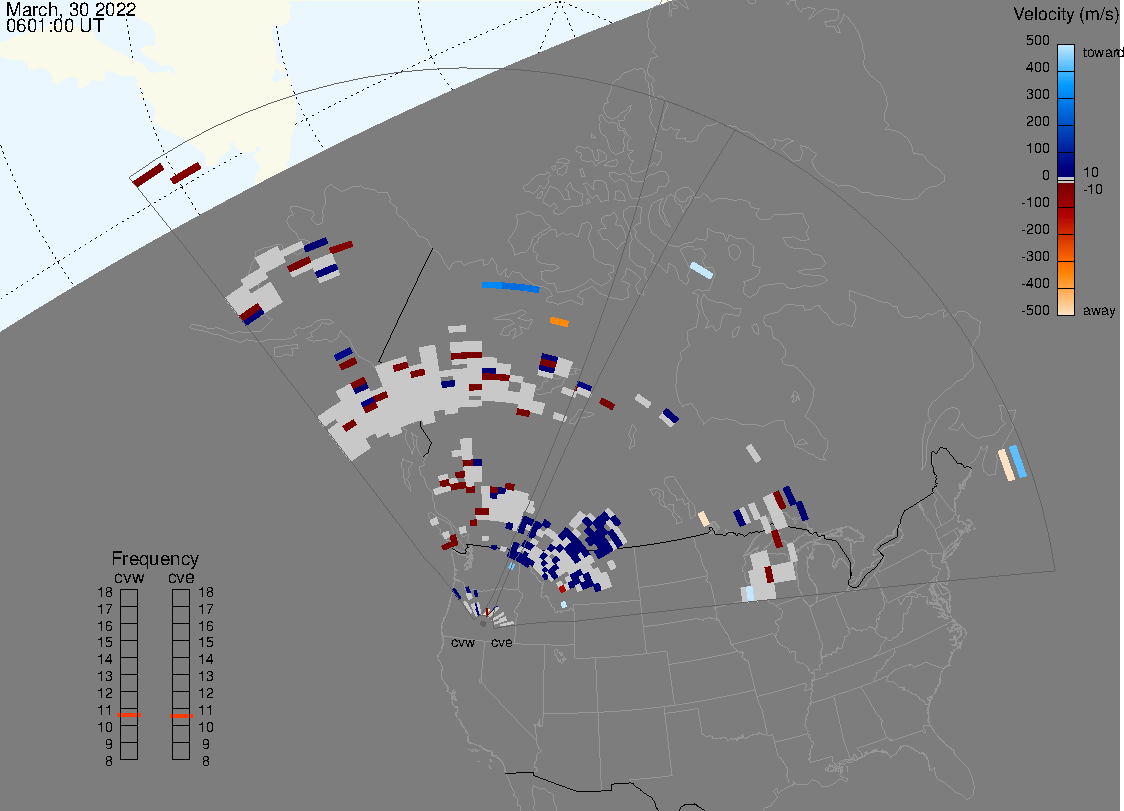Click the velocity color bar scale
Image resolution: width=1124 pixels, height=811 pixels.
tap(1066, 180)
